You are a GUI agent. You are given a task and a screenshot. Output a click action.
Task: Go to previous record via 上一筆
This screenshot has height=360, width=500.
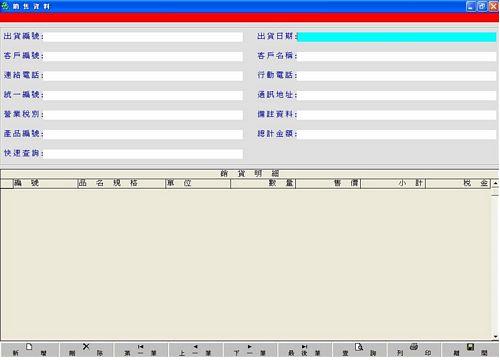[x=196, y=350]
